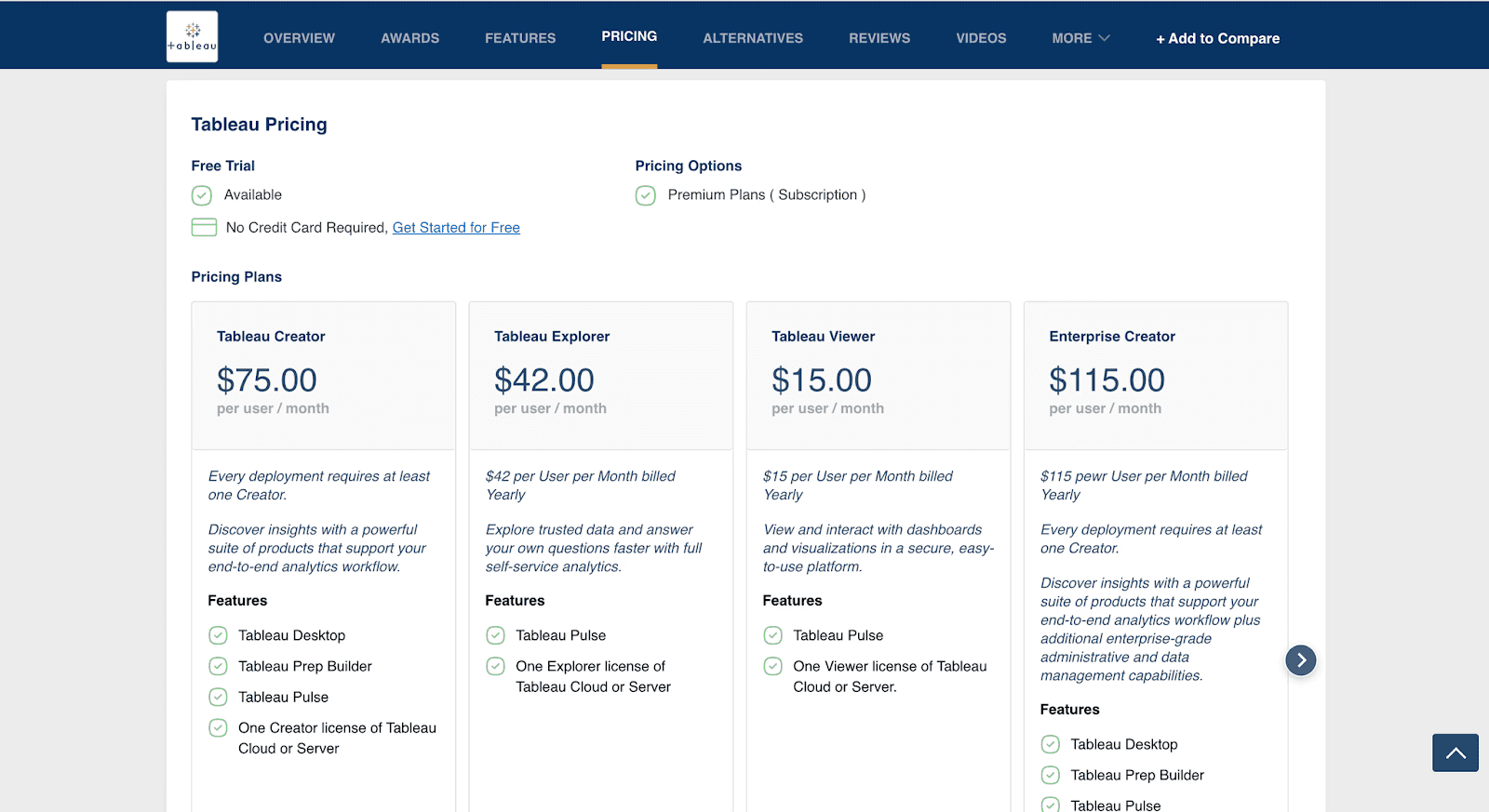1489x812 pixels.
Task: Click the Free Trial label
Action: coord(222,166)
